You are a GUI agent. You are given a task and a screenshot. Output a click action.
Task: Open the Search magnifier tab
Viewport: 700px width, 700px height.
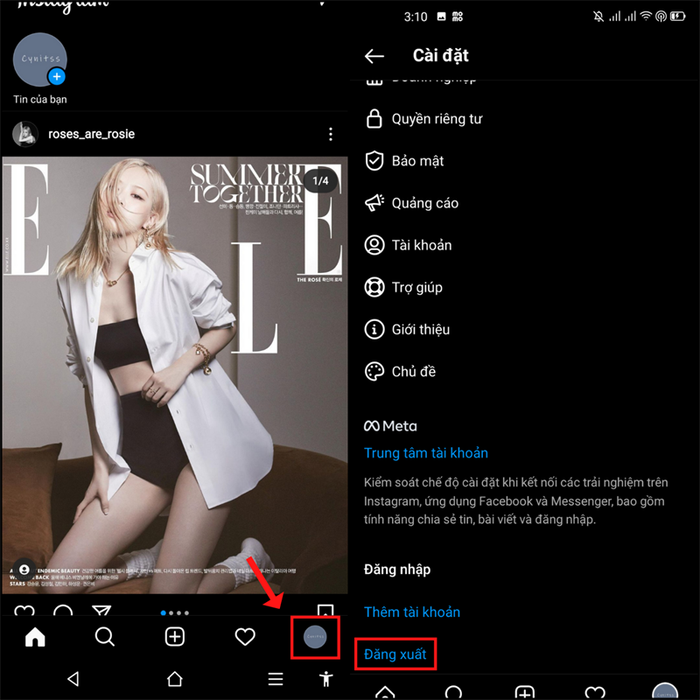click(105, 637)
